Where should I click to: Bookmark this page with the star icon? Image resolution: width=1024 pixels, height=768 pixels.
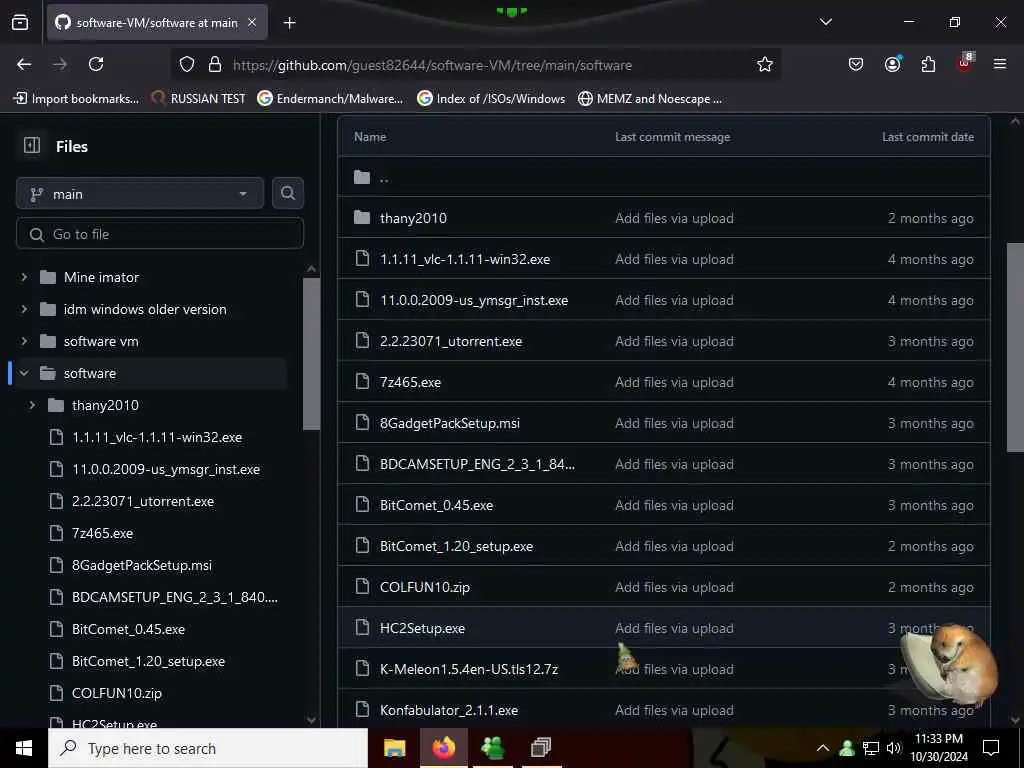[x=765, y=64]
